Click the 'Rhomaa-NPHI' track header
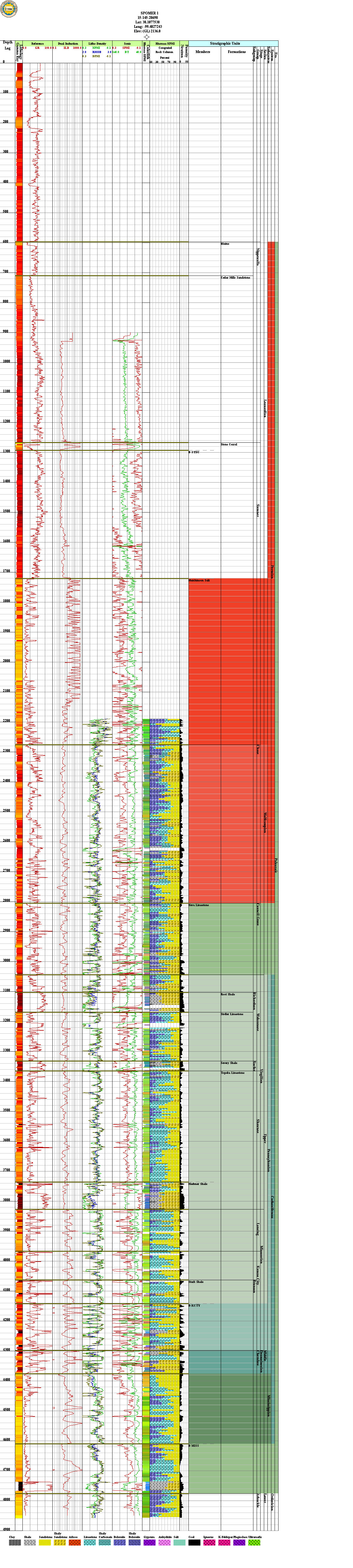The width and height of the screenshot is (353, 1568). coord(165,44)
